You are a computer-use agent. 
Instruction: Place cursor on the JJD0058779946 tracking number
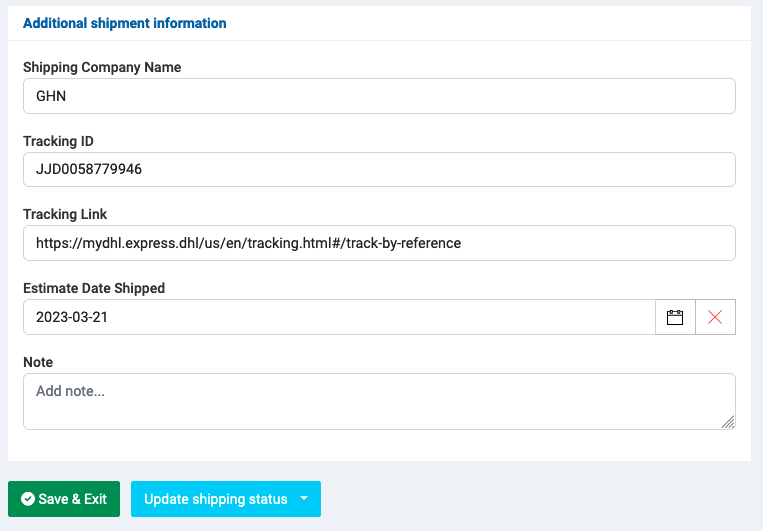click(x=89, y=169)
